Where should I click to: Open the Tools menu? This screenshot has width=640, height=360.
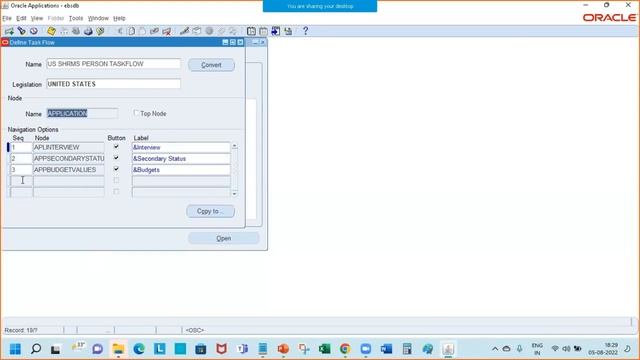pos(76,18)
